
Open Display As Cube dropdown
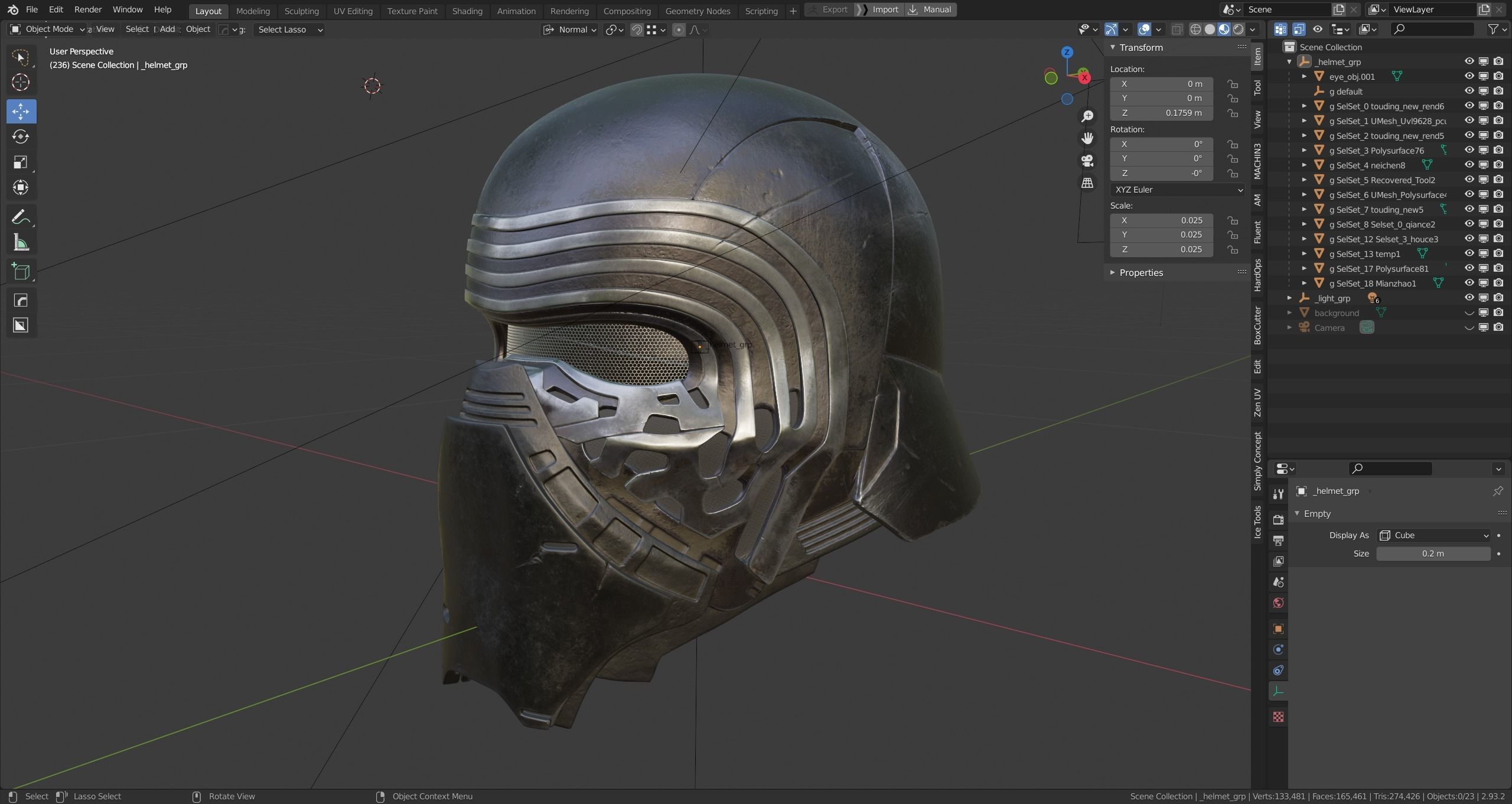(1433, 535)
